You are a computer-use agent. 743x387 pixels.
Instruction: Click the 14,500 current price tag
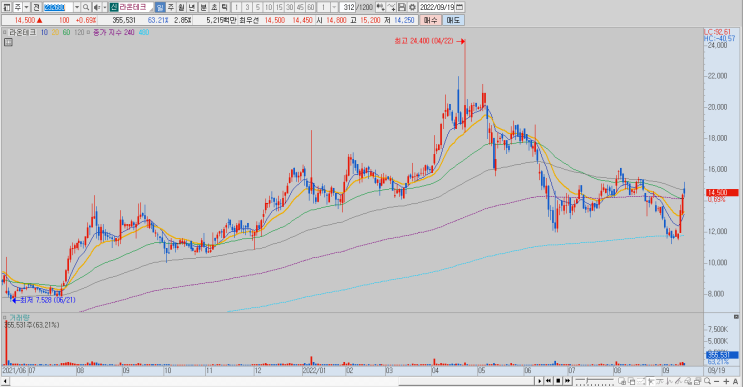click(722, 192)
